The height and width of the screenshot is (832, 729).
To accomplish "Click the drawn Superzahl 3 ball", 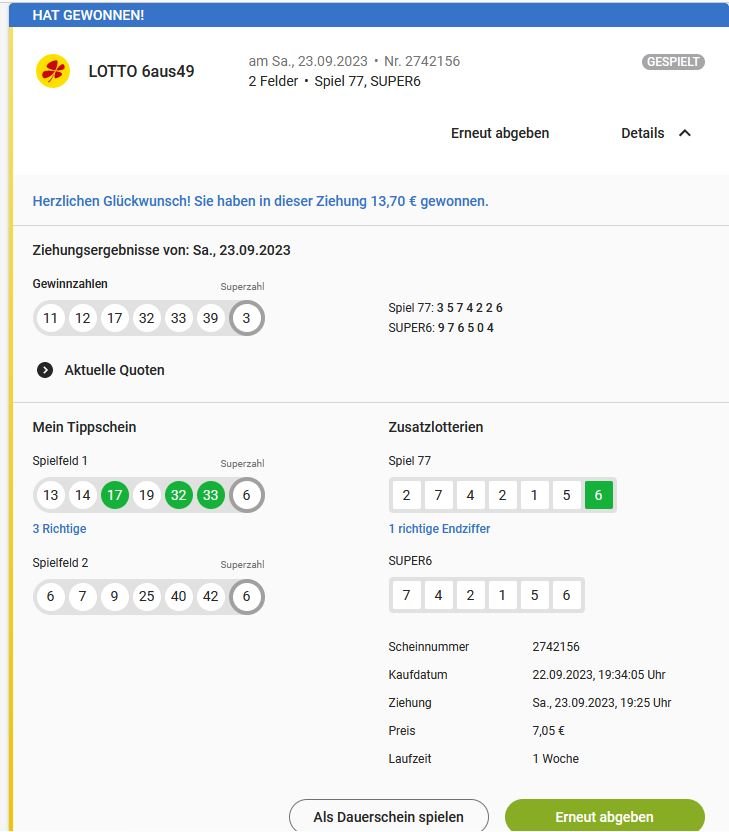I will point(246,318).
